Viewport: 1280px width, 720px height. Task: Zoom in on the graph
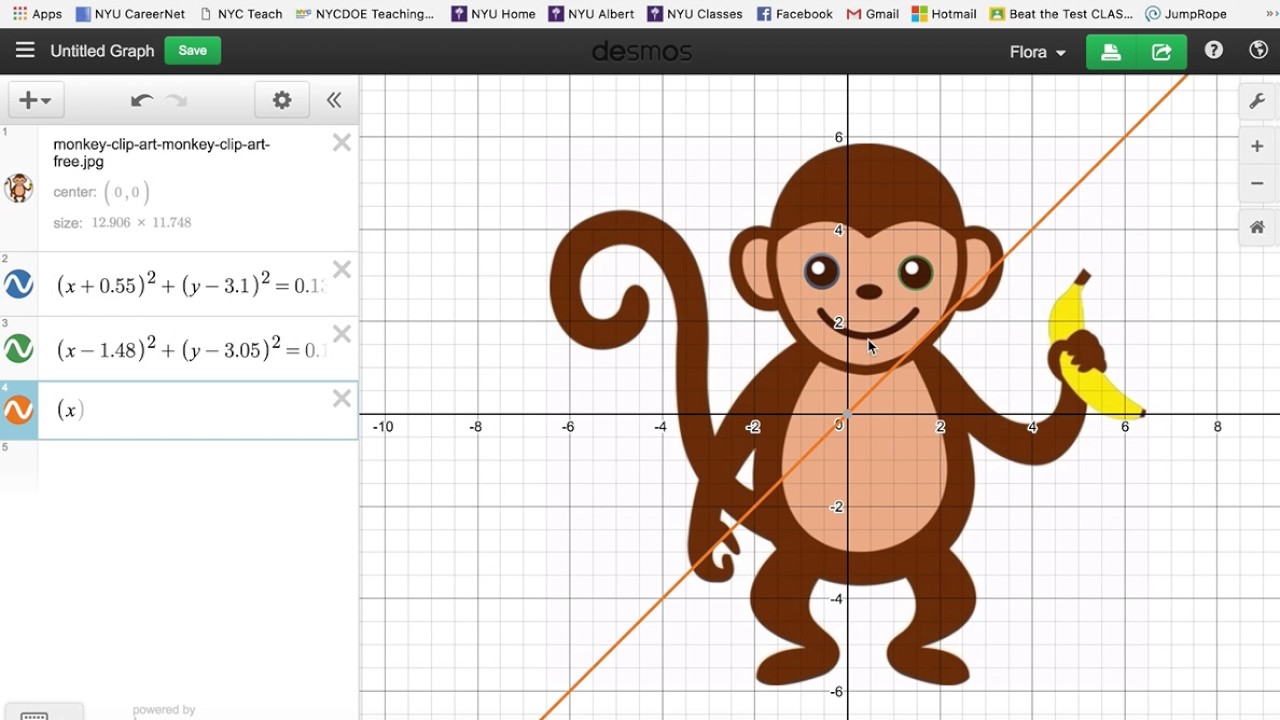point(1257,147)
